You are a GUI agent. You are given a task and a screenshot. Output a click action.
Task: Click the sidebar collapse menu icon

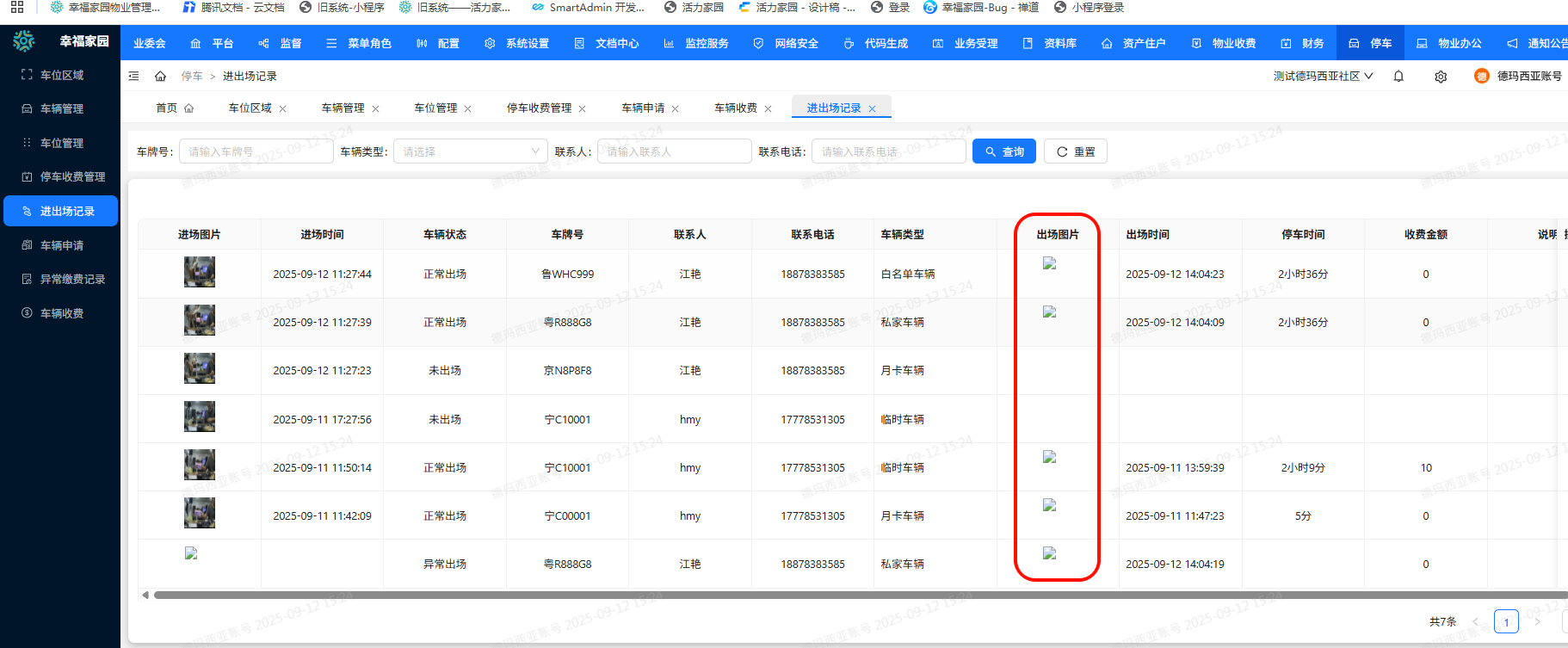[133, 77]
